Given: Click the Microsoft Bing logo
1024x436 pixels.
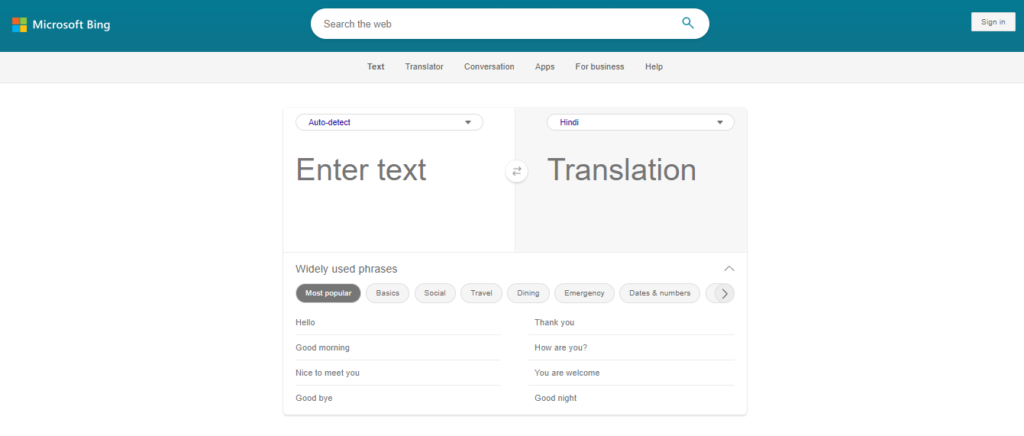Looking at the screenshot, I should click(x=61, y=23).
